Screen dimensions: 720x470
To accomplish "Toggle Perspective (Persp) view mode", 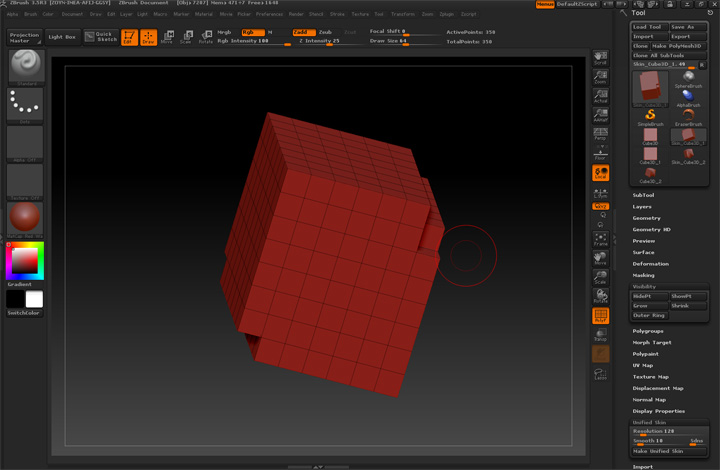I will click(600, 134).
